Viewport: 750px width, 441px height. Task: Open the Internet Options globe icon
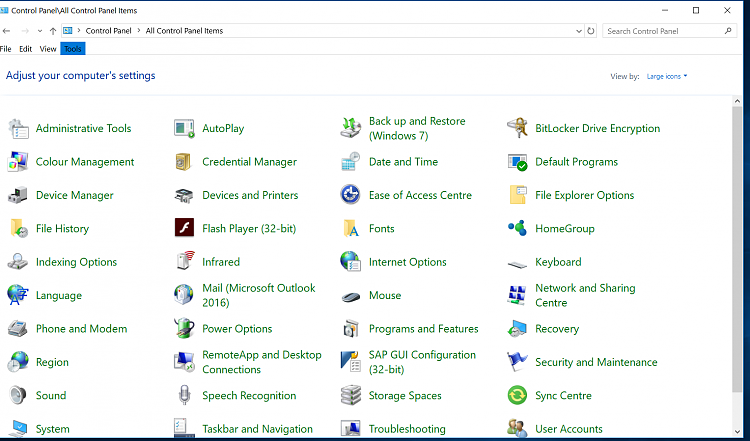pos(350,262)
